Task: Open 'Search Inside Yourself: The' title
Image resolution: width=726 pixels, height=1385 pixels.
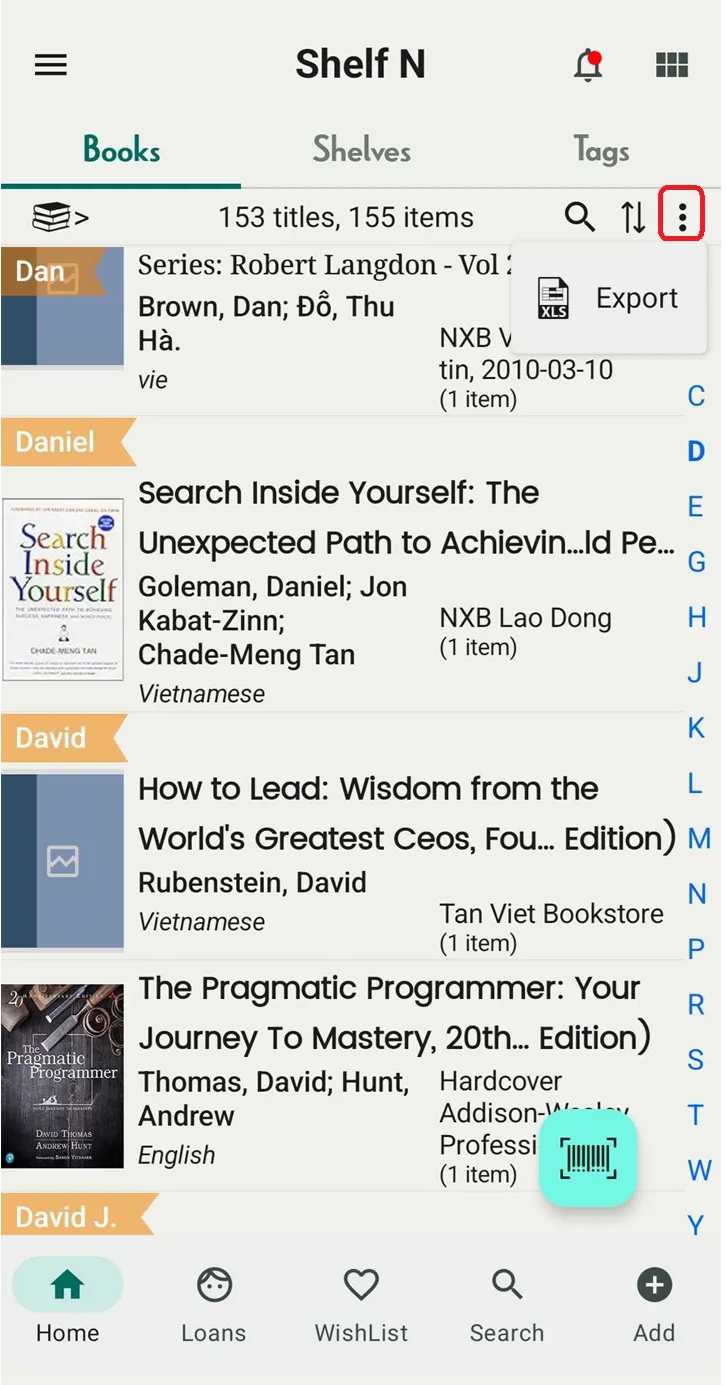Action: point(339,493)
